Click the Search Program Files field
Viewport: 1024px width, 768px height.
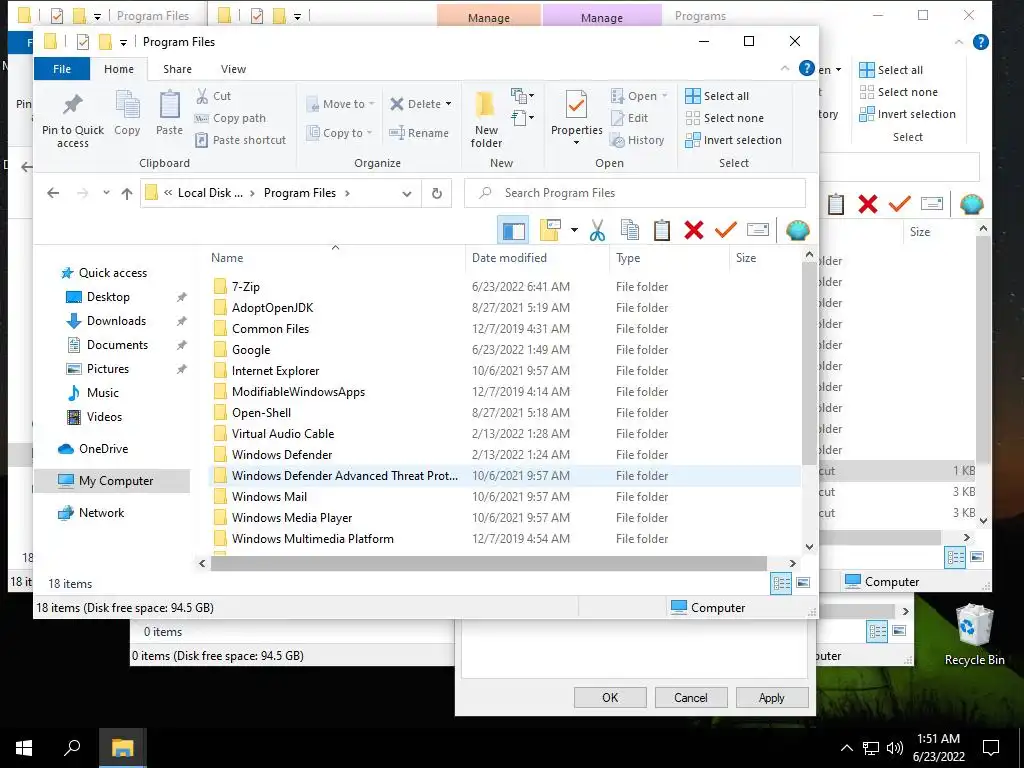point(635,193)
